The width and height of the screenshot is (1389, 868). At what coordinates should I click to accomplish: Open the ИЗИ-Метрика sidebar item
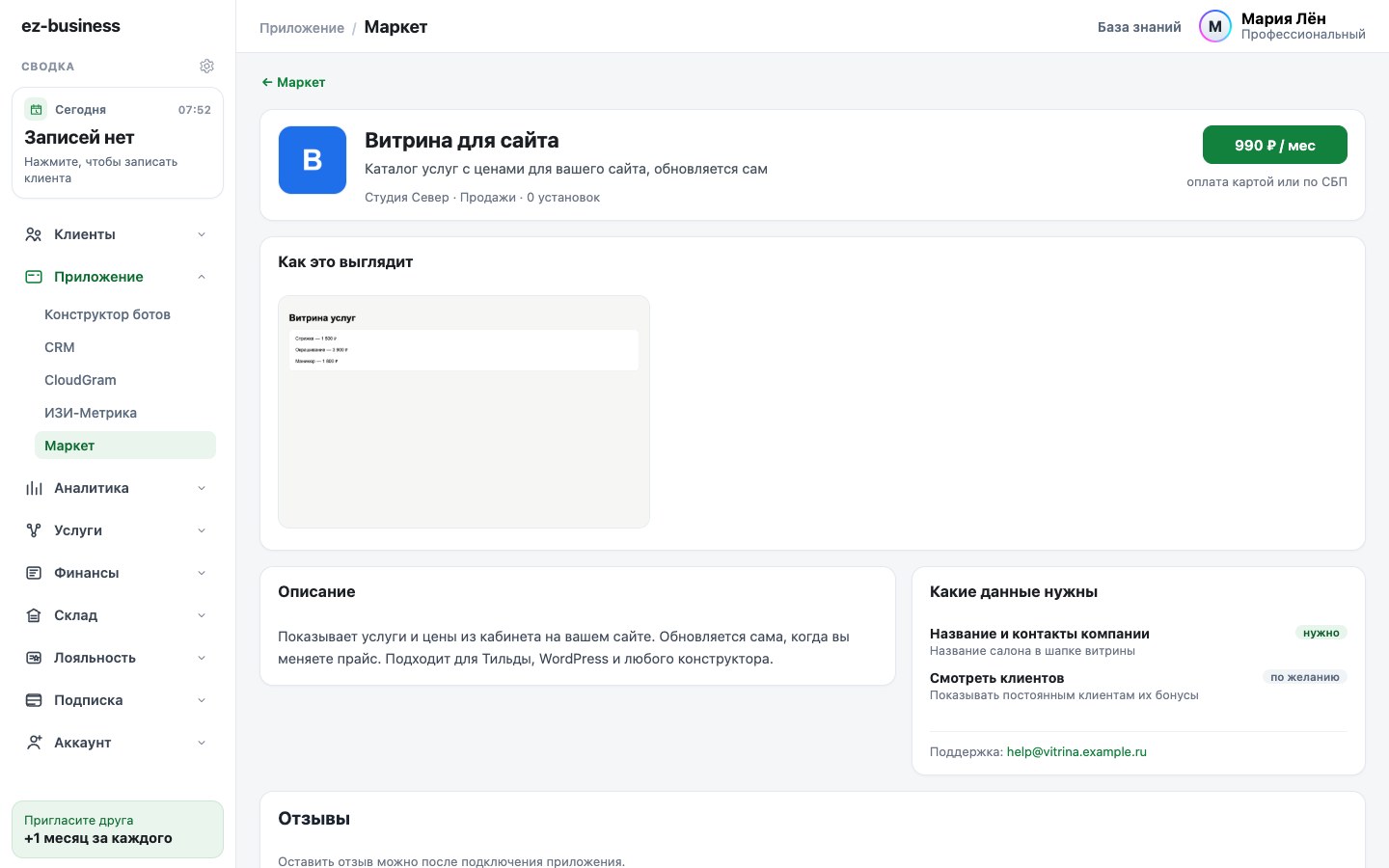coord(125,413)
